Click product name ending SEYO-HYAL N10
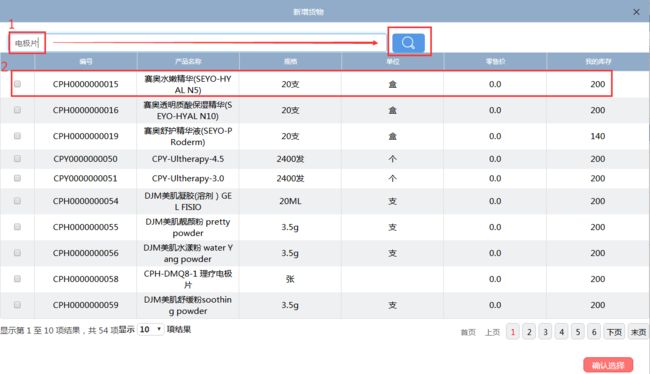This screenshot has width=650, height=374. click(x=188, y=110)
